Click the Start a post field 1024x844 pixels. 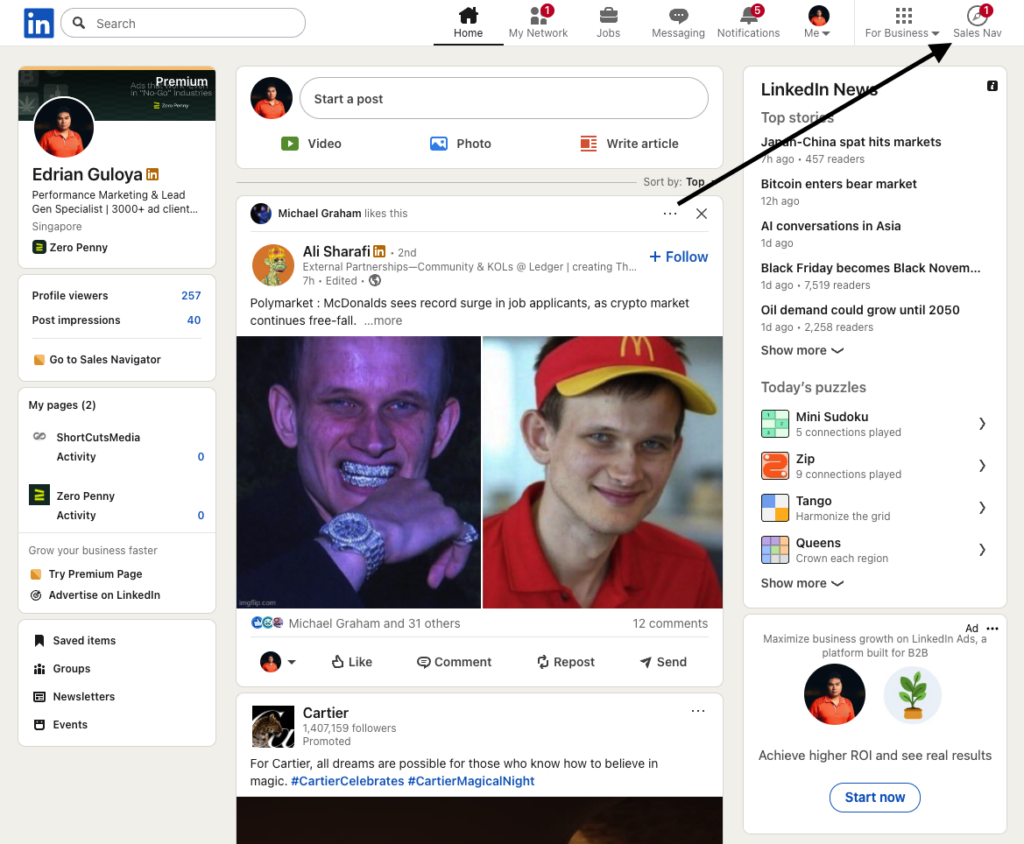click(x=503, y=99)
